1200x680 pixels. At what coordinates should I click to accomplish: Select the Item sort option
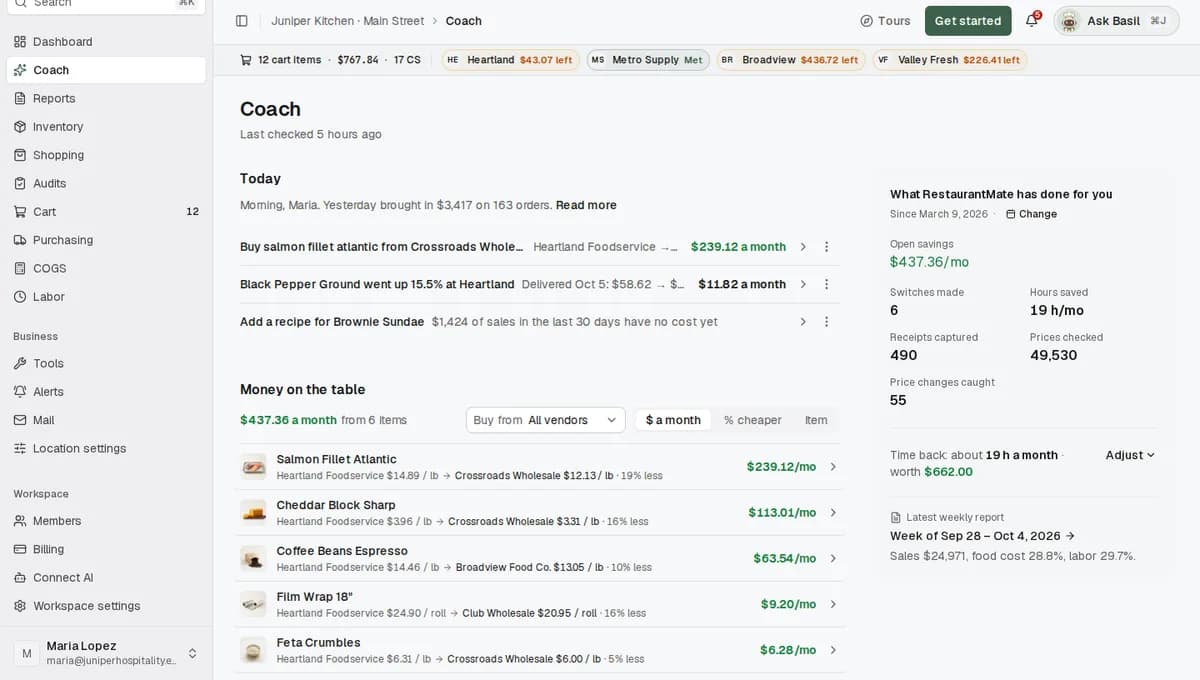coord(816,420)
